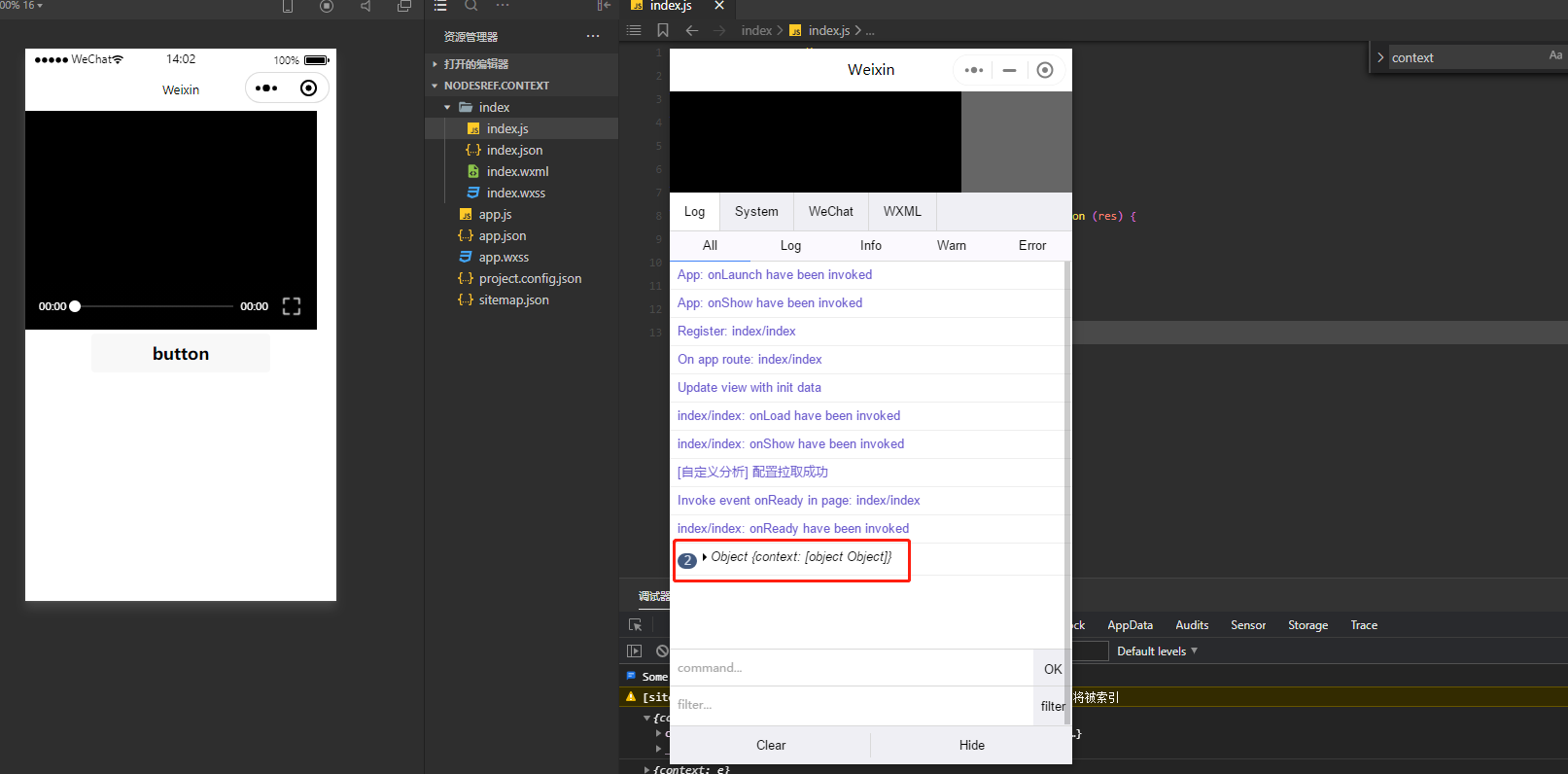Open the Trace debugger tab
The image size is (1568, 774).
pyautogui.click(x=1364, y=625)
